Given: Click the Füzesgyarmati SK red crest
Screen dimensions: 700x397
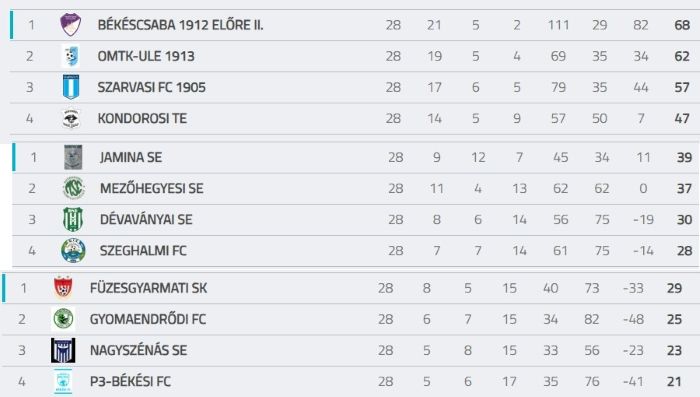Looking at the screenshot, I should click(63, 288).
